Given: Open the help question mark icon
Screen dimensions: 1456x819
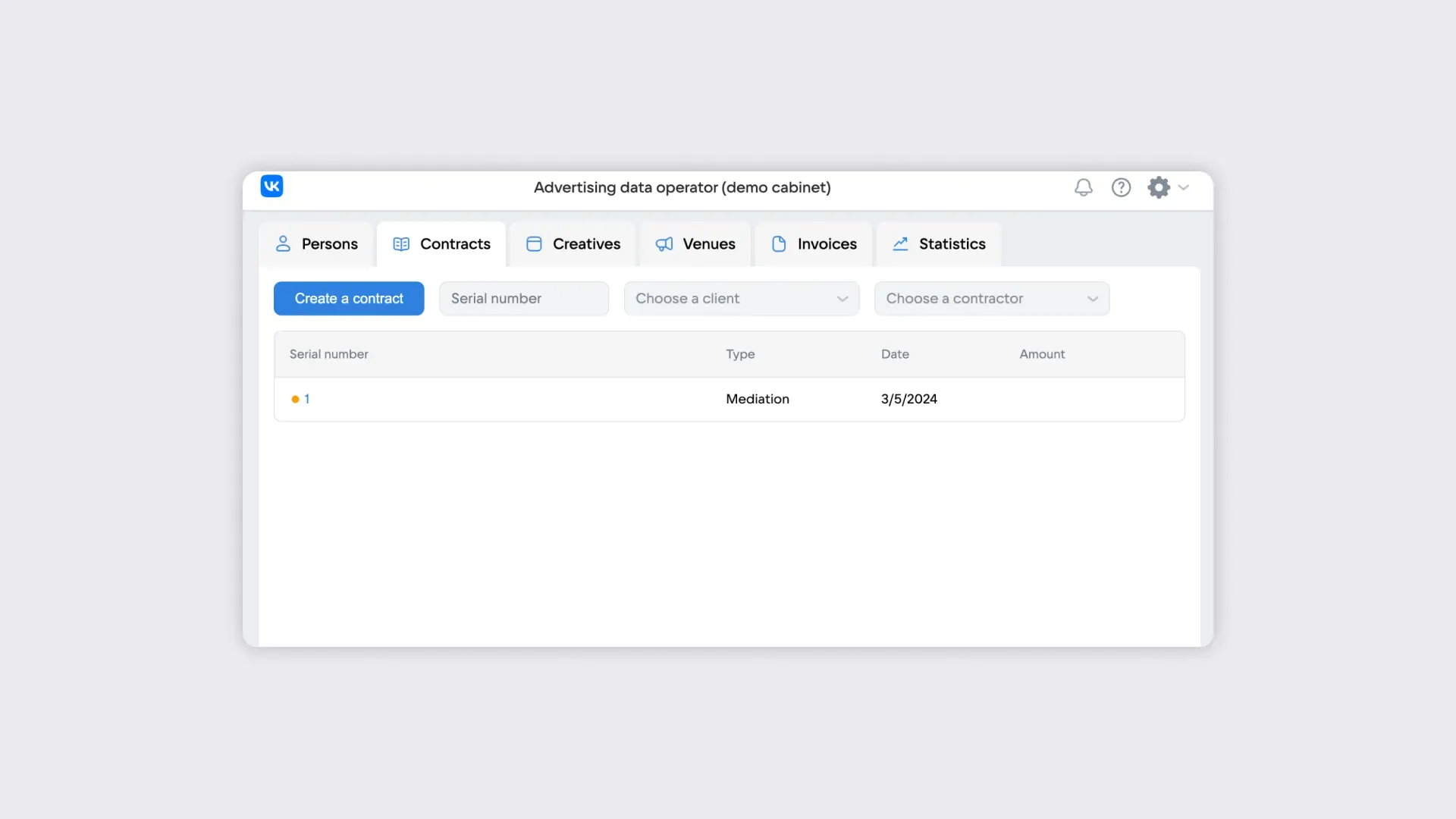Looking at the screenshot, I should [1121, 187].
